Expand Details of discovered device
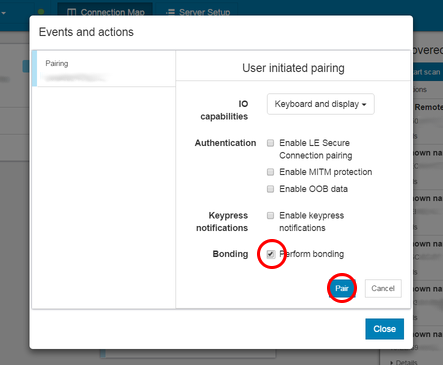The image size is (443, 365). 404,362
